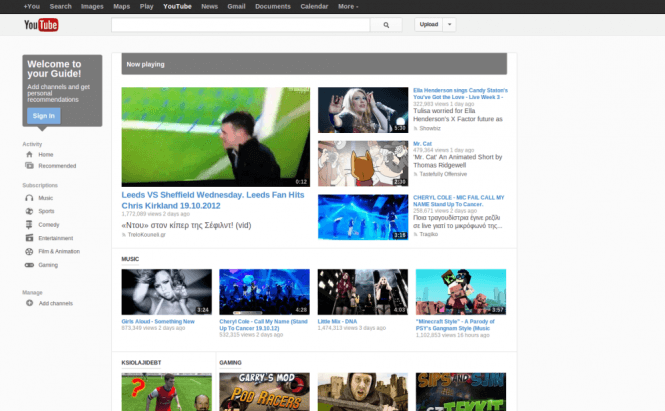The image size is (665, 411).
Task: Click the MUSIC section heading
Action: coord(130,259)
